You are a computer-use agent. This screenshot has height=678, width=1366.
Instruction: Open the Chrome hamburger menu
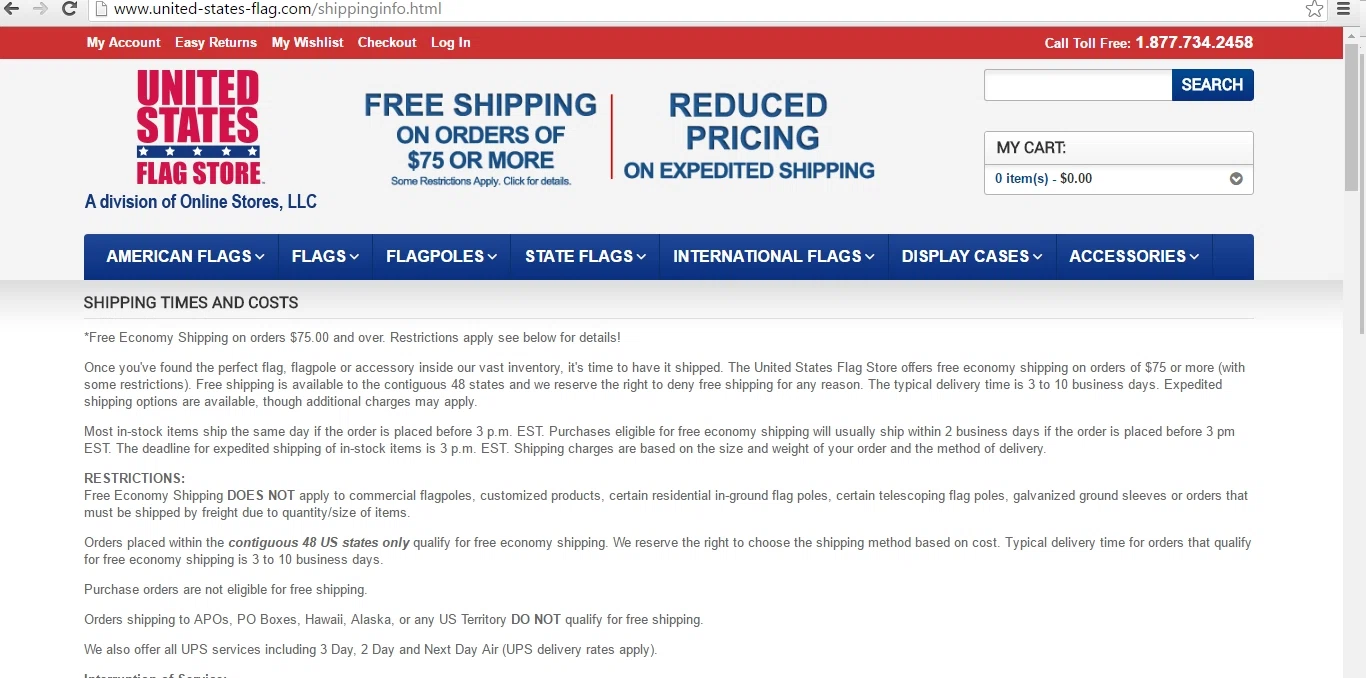click(x=1344, y=9)
